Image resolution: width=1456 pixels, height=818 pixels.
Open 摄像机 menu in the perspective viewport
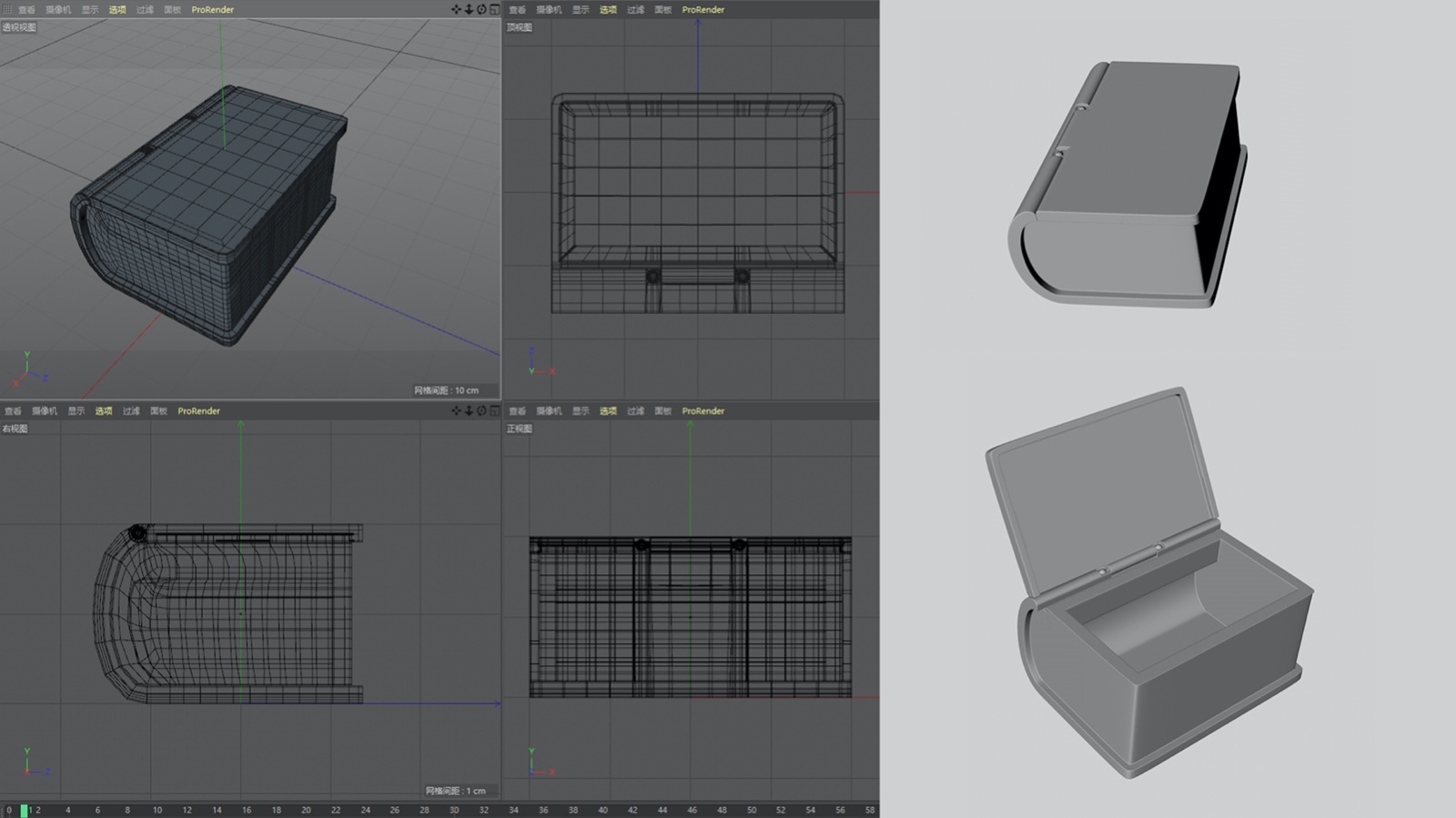click(58, 9)
